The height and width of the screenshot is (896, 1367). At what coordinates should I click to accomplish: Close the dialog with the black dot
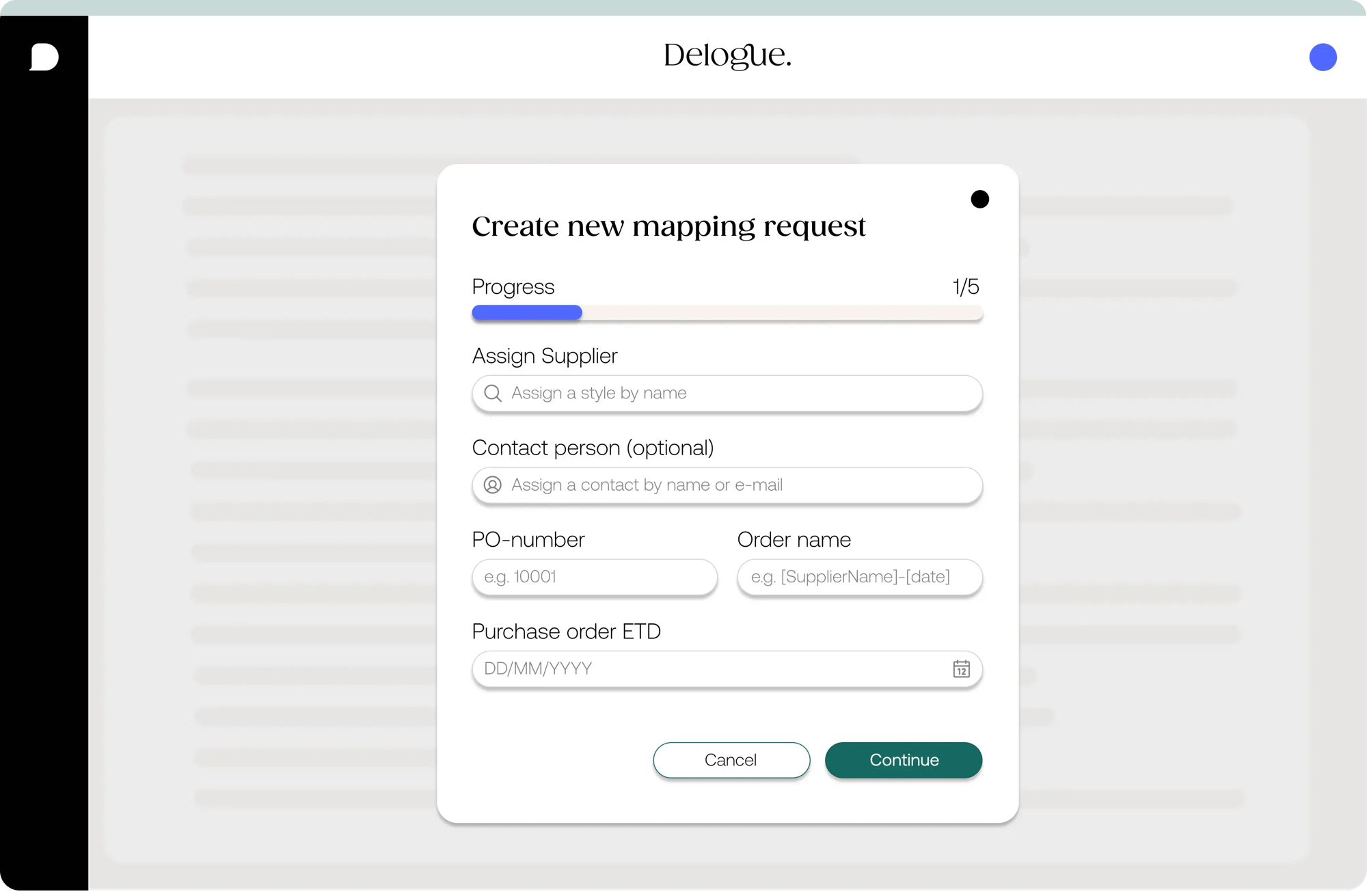(x=979, y=200)
